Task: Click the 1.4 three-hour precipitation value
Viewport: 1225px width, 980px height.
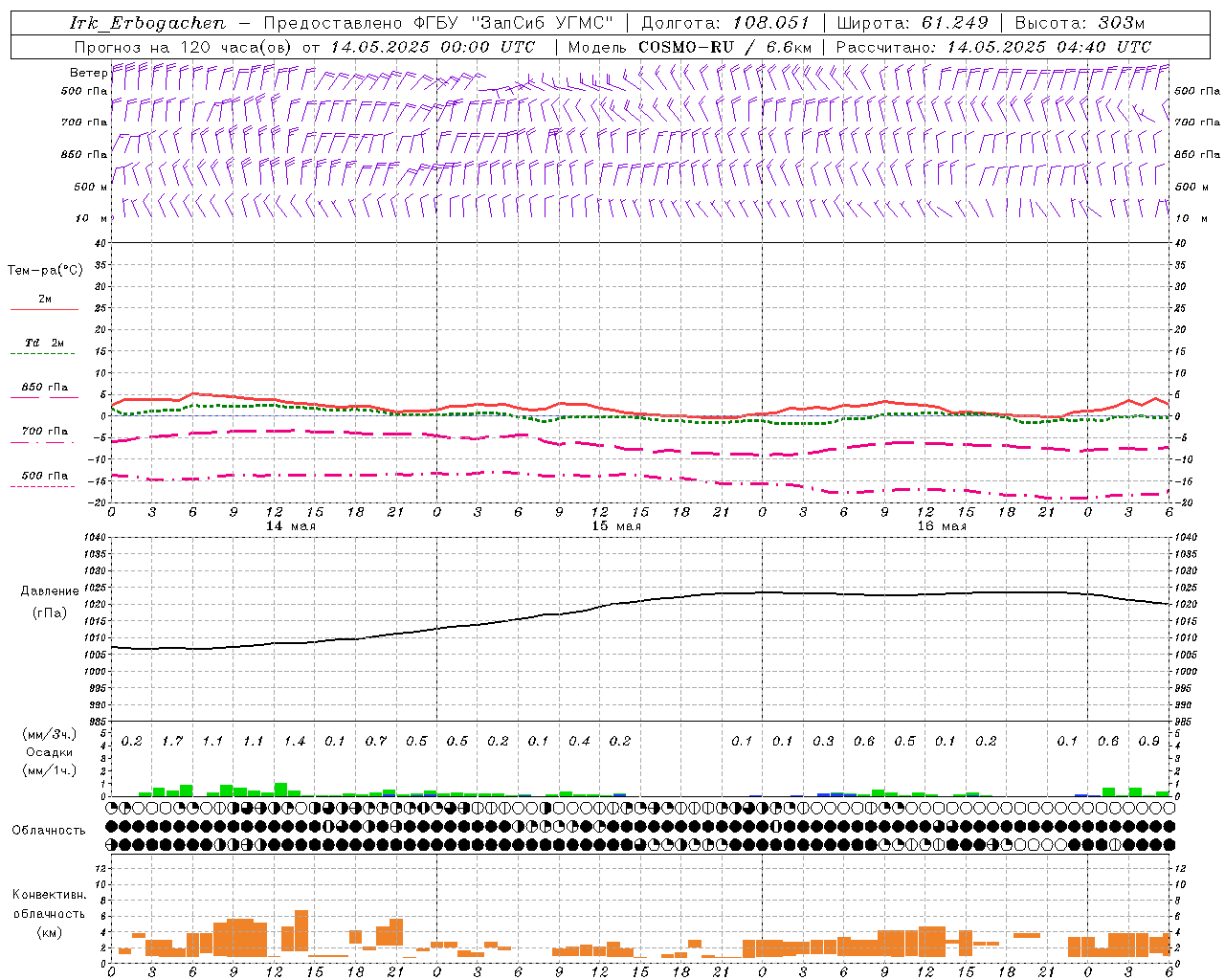Action: click(x=294, y=742)
